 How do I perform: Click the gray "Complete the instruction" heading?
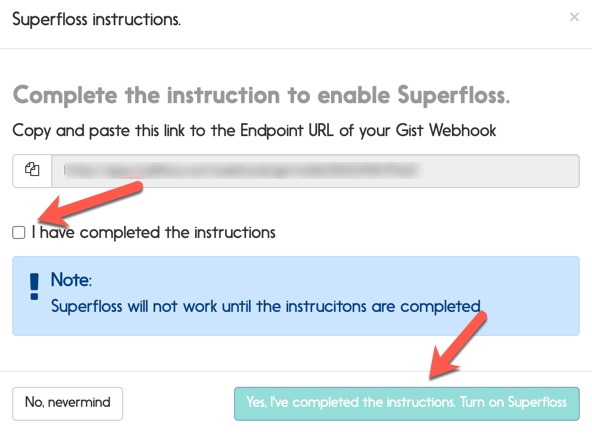pyautogui.click(x=261, y=95)
